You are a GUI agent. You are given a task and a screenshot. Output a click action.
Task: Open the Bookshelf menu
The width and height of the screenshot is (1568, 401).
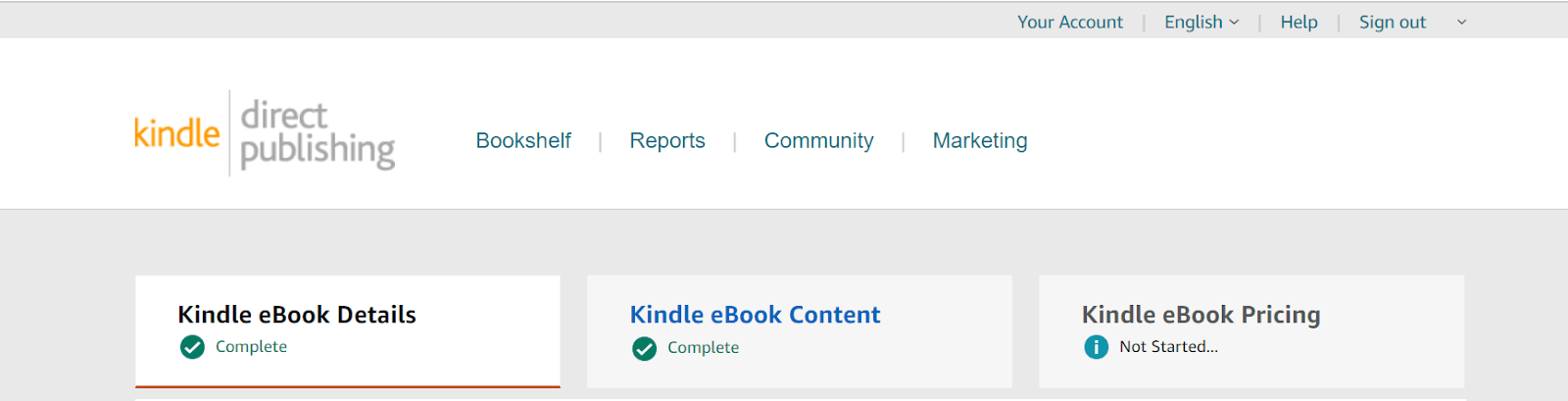[523, 140]
